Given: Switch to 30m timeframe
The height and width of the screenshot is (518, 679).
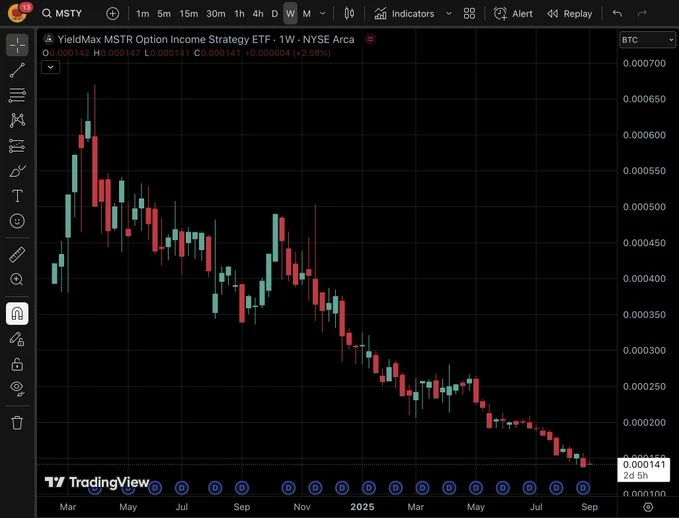Looking at the screenshot, I should click(x=216, y=14).
